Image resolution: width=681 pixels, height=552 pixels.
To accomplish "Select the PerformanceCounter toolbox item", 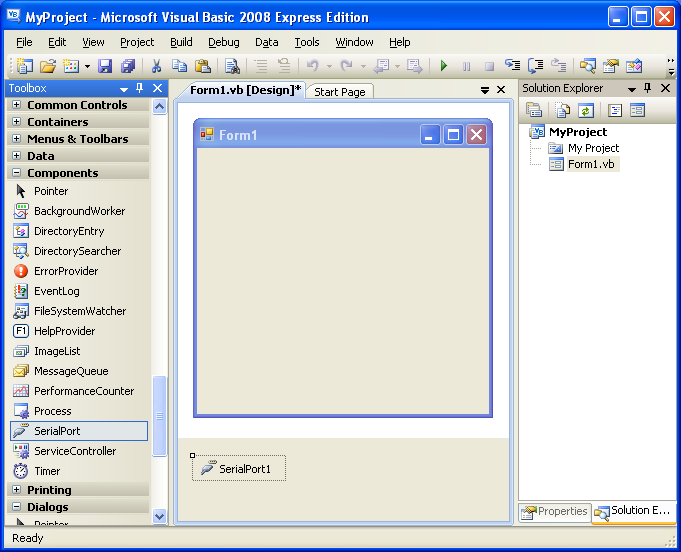I will pos(79,391).
